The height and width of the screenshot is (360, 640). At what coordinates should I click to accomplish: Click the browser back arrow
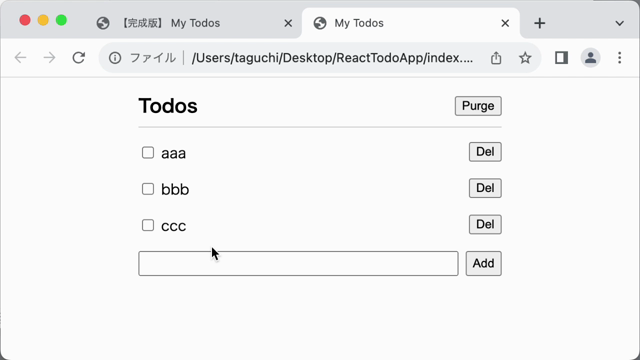20,58
